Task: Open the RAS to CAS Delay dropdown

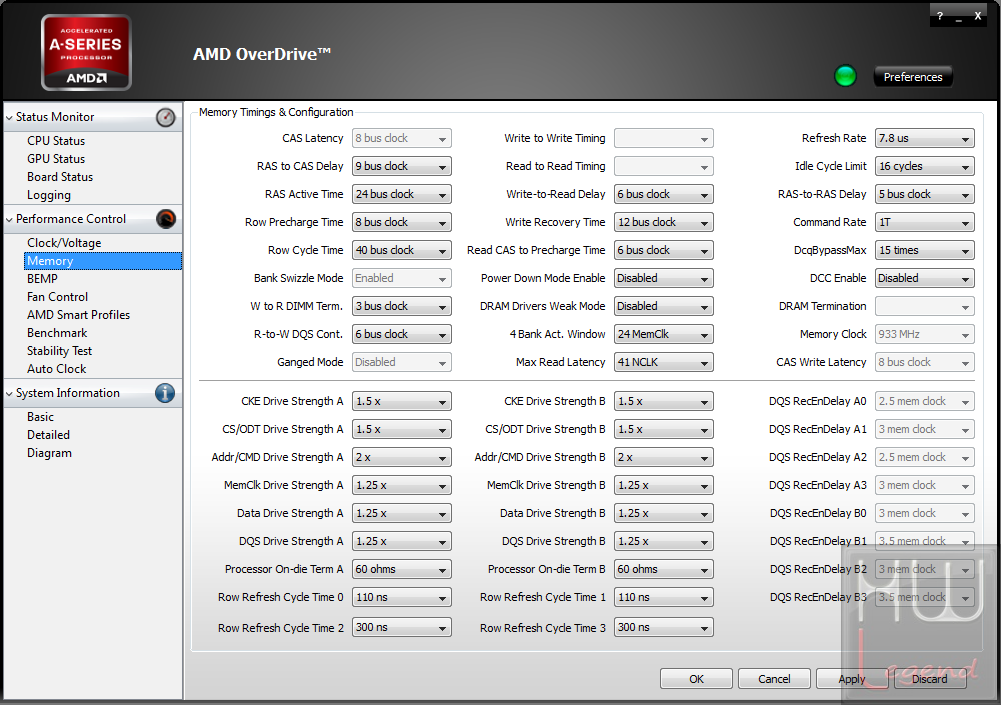Action: [x=402, y=166]
